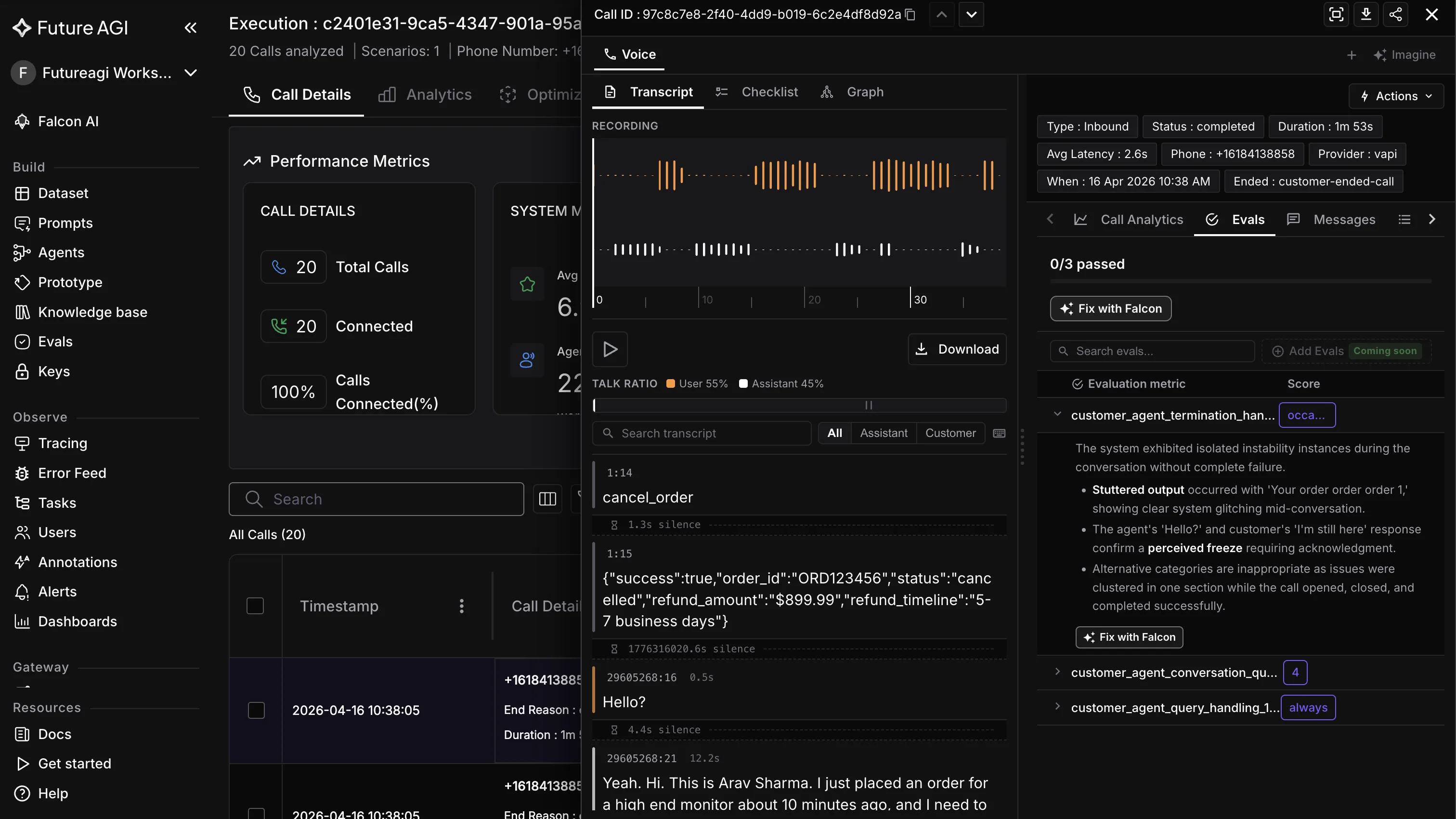This screenshot has width=1456, height=819.
Task: Filter transcript to Assistant only
Action: point(884,433)
